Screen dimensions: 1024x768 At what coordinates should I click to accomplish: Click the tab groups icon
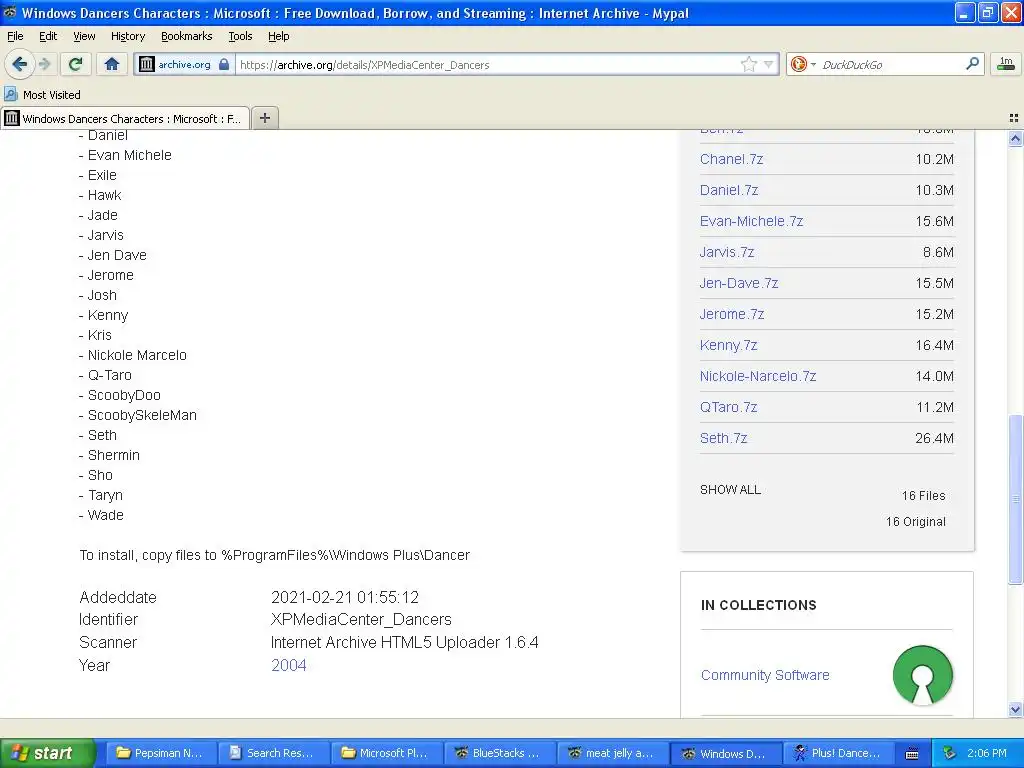point(1014,118)
